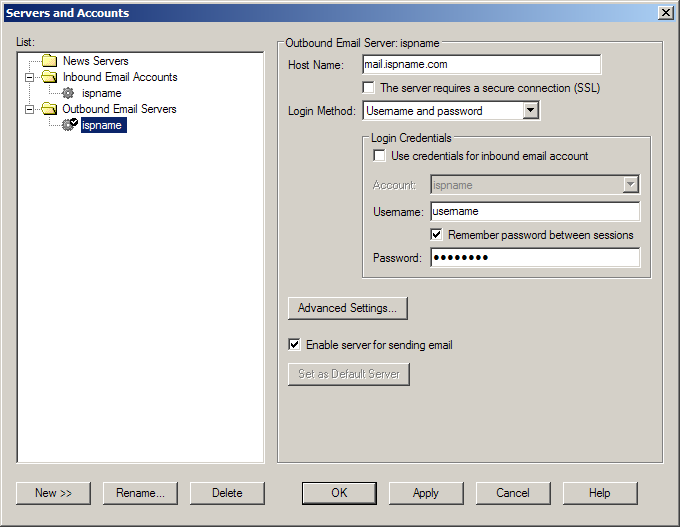Disable the Enable server for sending email option
This screenshot has width=680, height=527.
pos(294,345)
